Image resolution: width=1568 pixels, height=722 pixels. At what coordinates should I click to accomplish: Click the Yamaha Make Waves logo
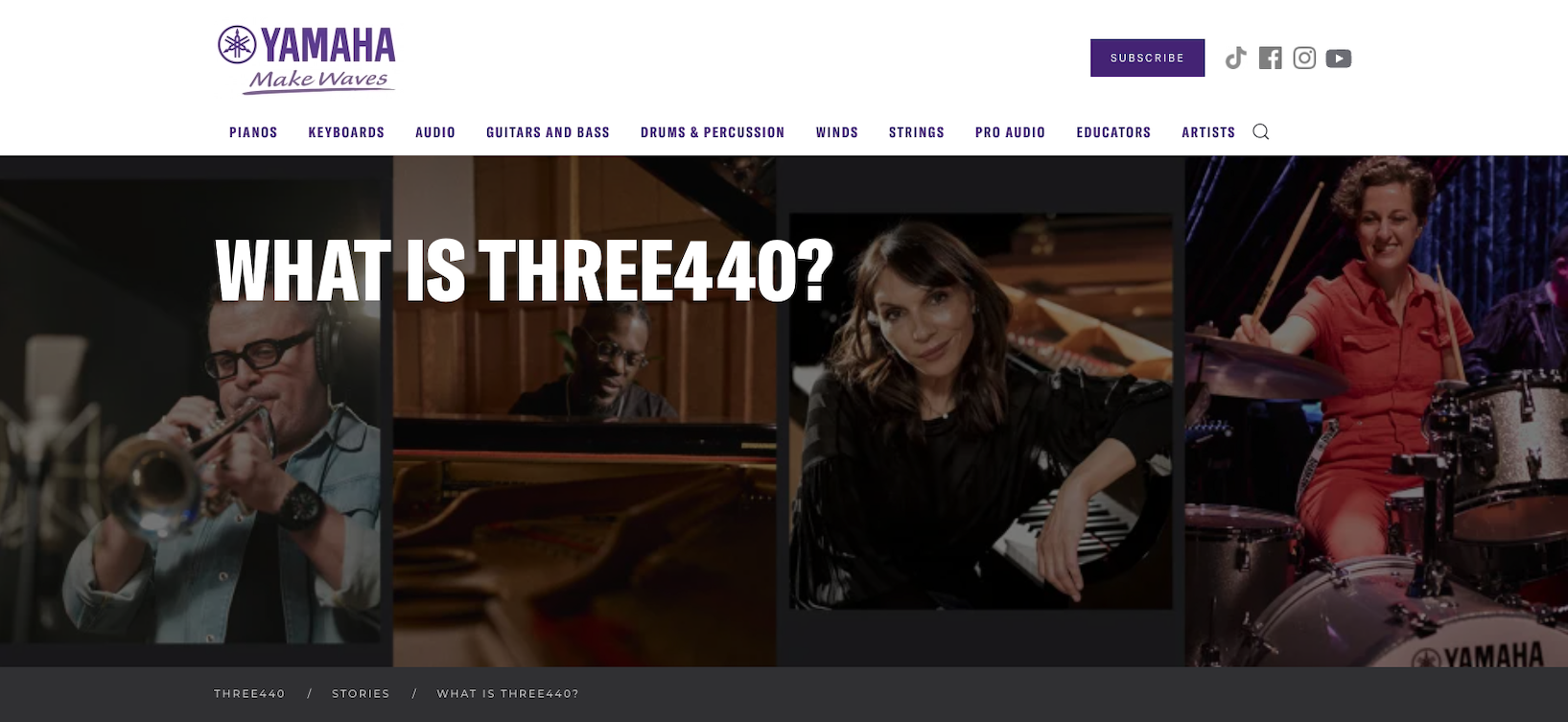[307, 59]
